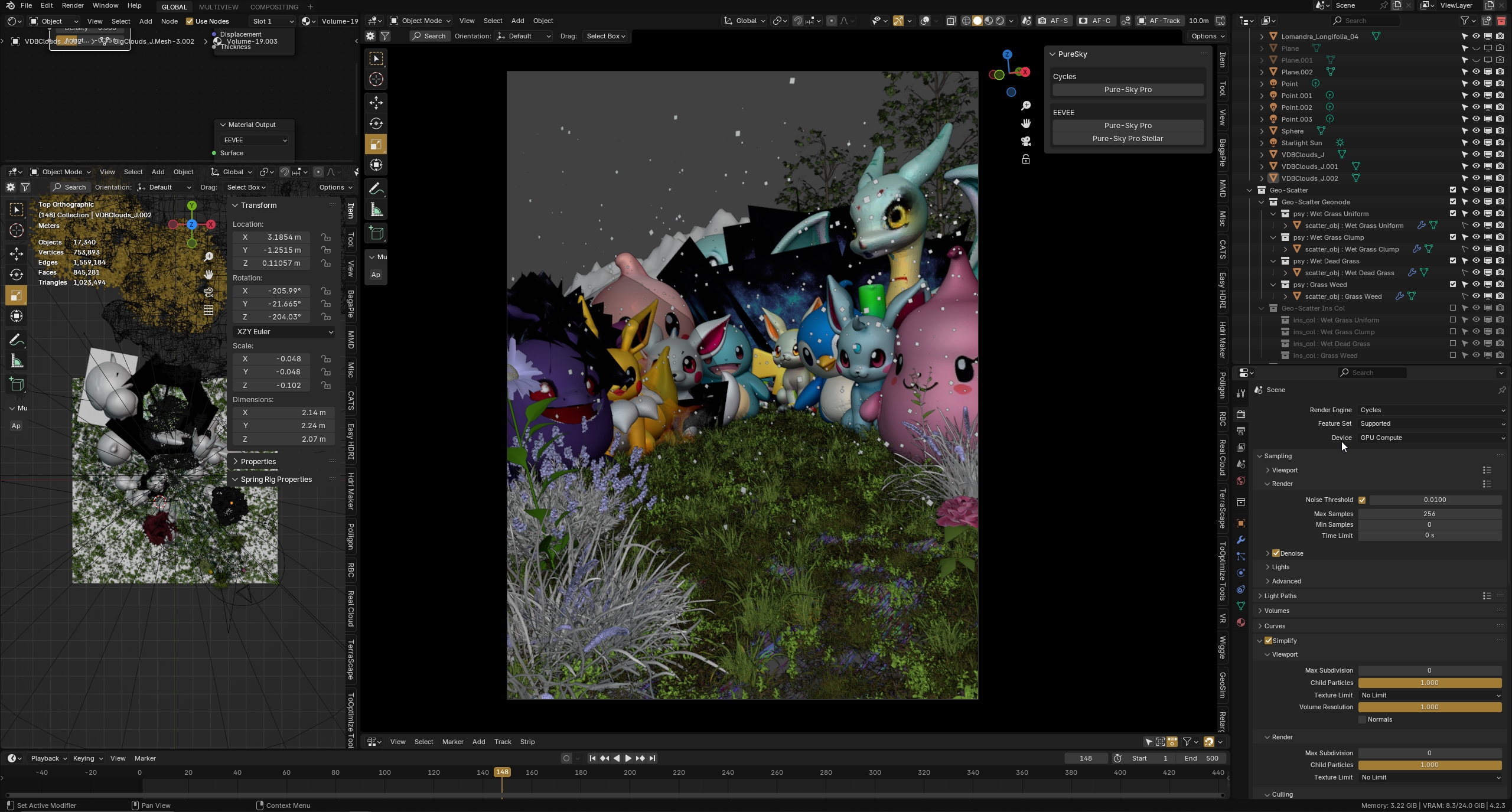This screenshot has height=812, width=1512.
Task: Switch main viewport to wireframe shading
Action: 966,21
